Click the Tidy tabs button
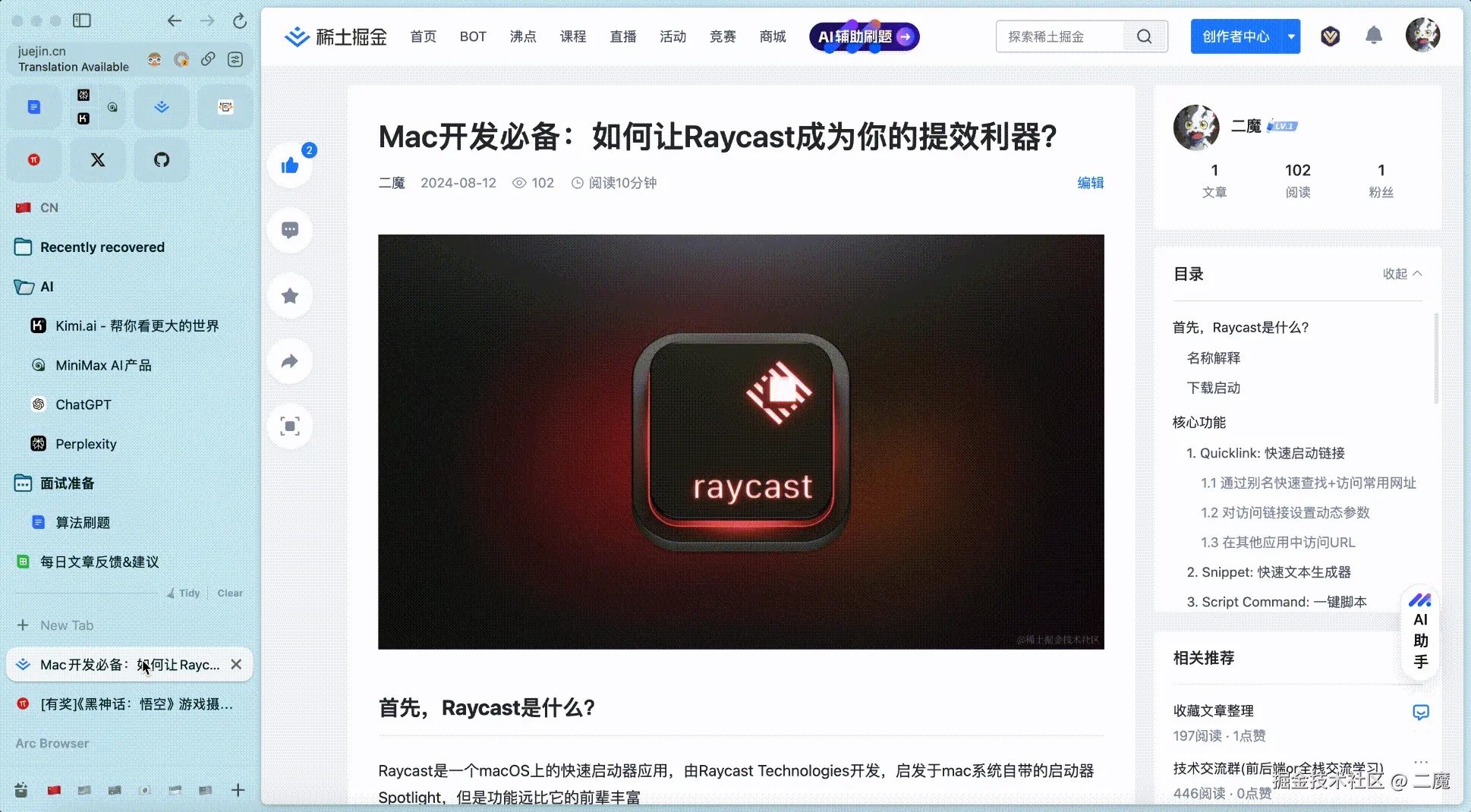Image resolution: width=1471 pixels, height=812 pixels. (184, 593)
